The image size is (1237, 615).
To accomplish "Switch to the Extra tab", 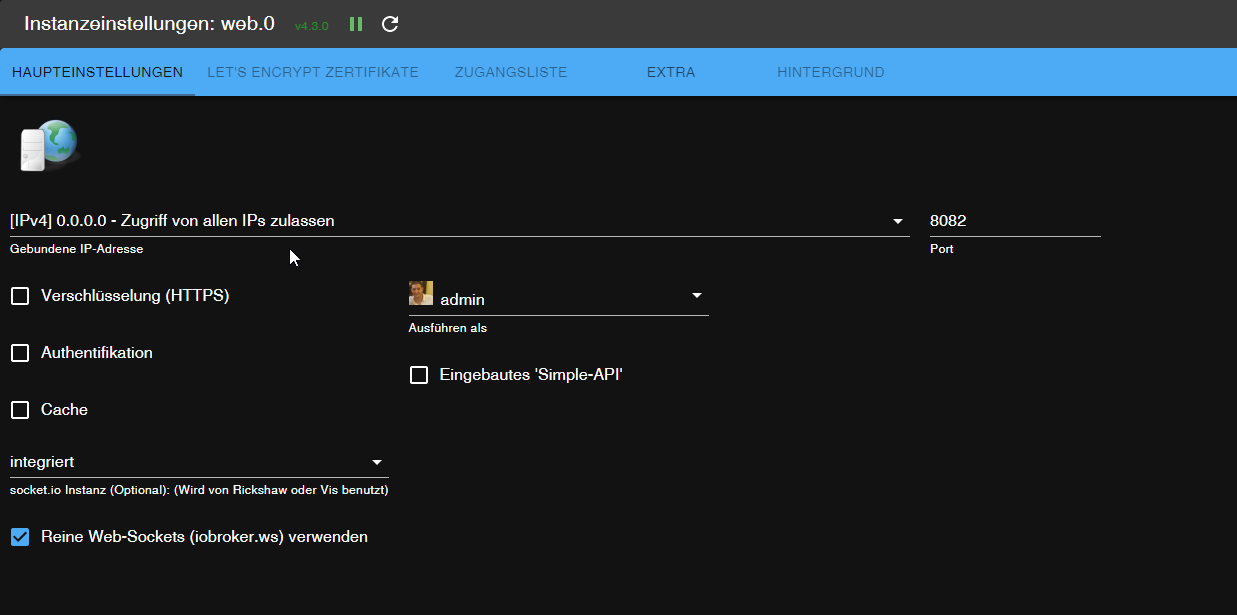I will pyautogui.click(x=671, y=72).
